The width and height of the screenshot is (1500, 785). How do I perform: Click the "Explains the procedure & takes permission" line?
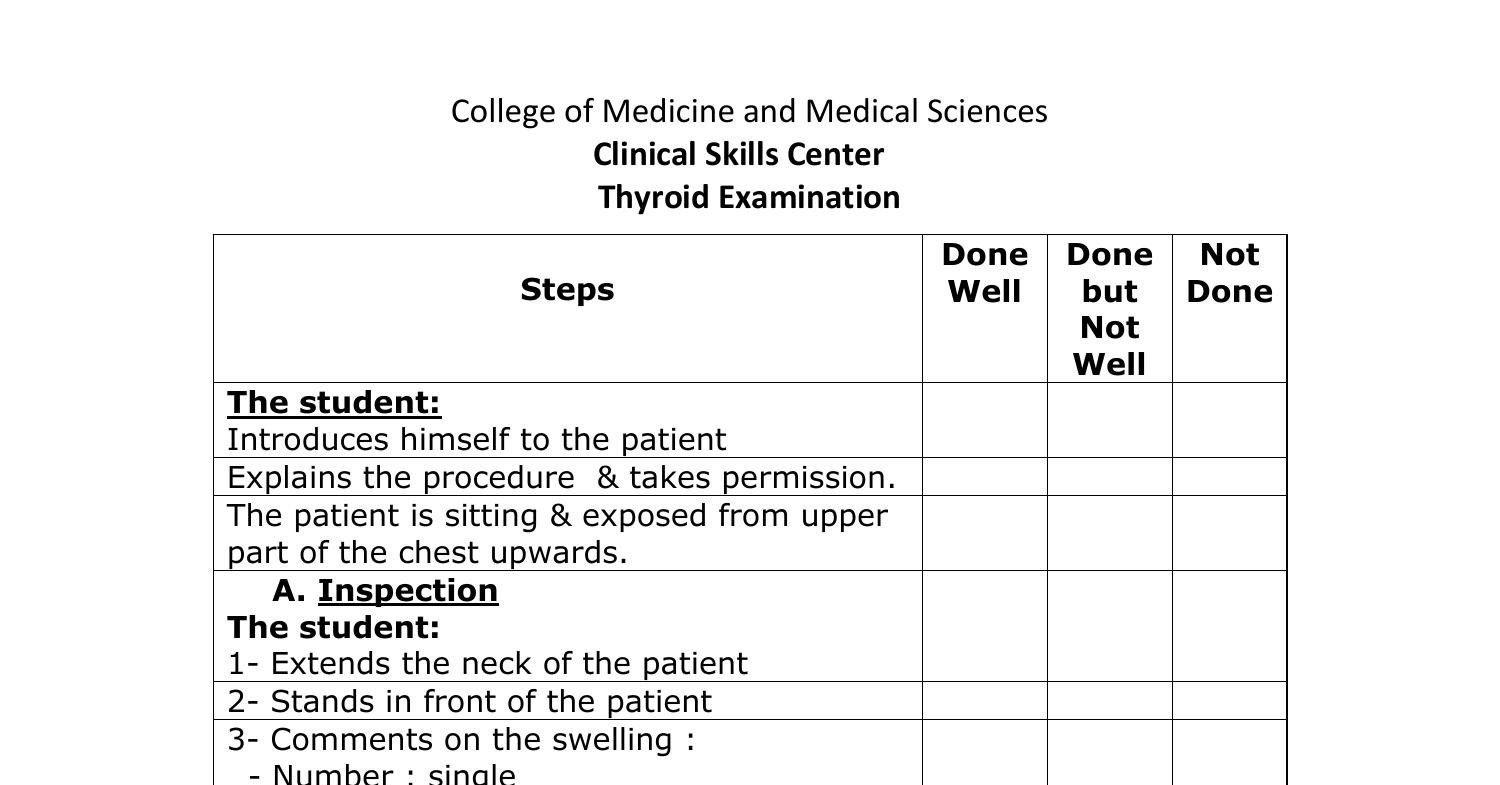[561, 478]
